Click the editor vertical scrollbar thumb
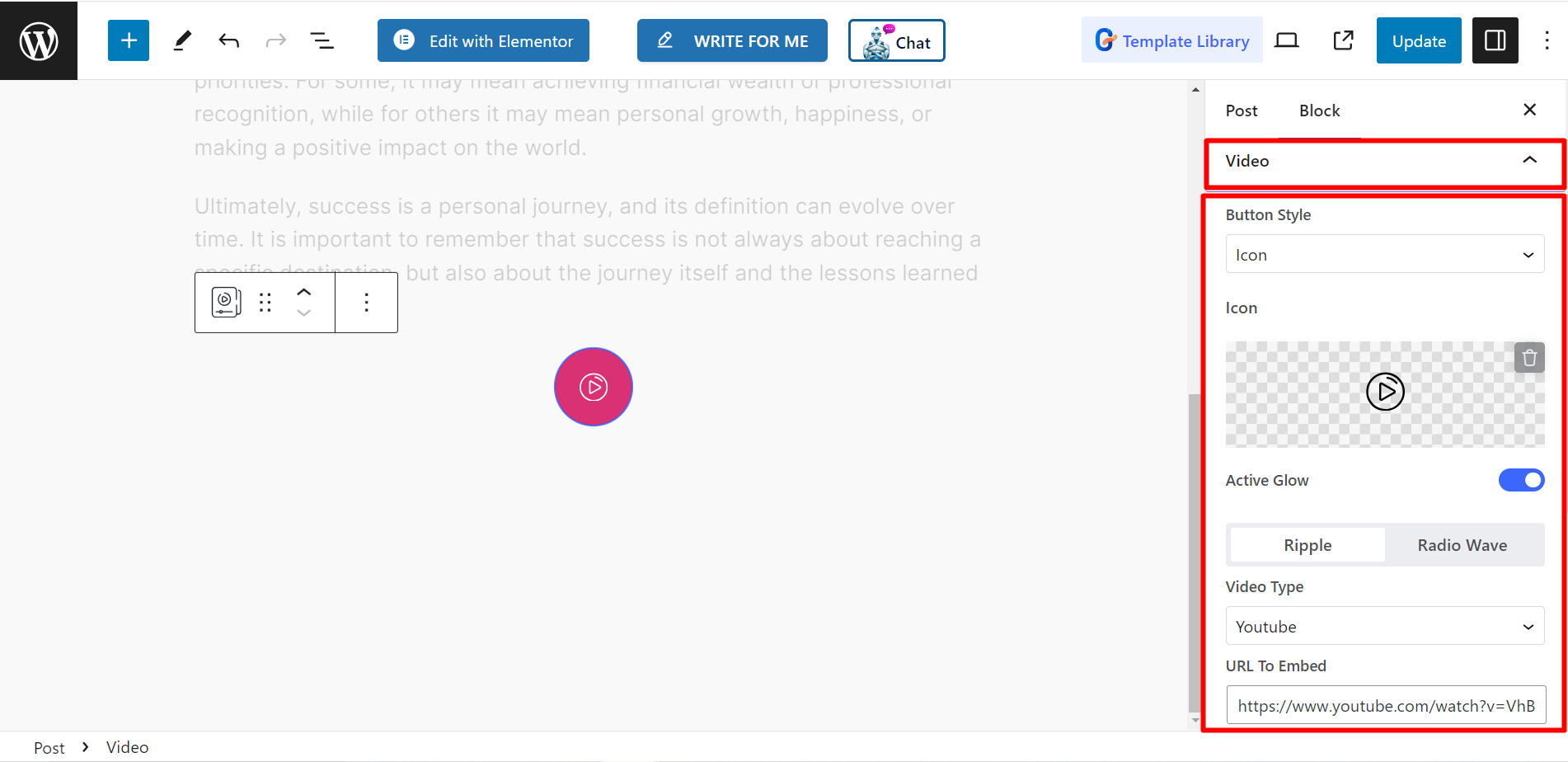This screenshot has height=762, width=1568. pos(1195,553)
